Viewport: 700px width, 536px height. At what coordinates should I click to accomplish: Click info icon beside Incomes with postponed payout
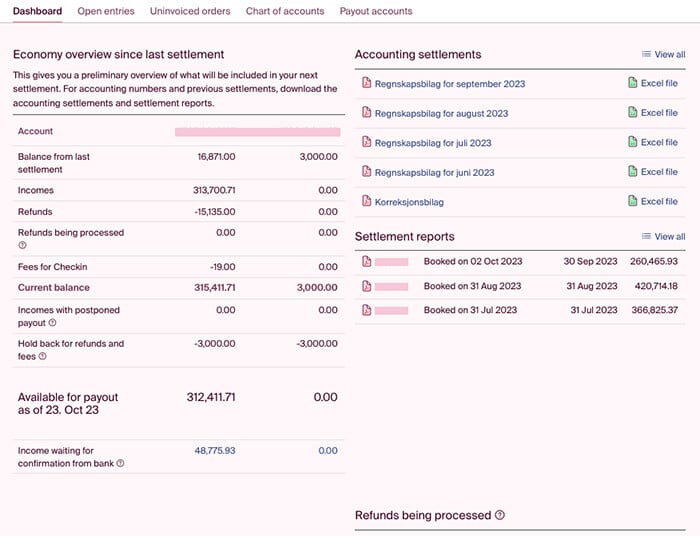point(52,323)
